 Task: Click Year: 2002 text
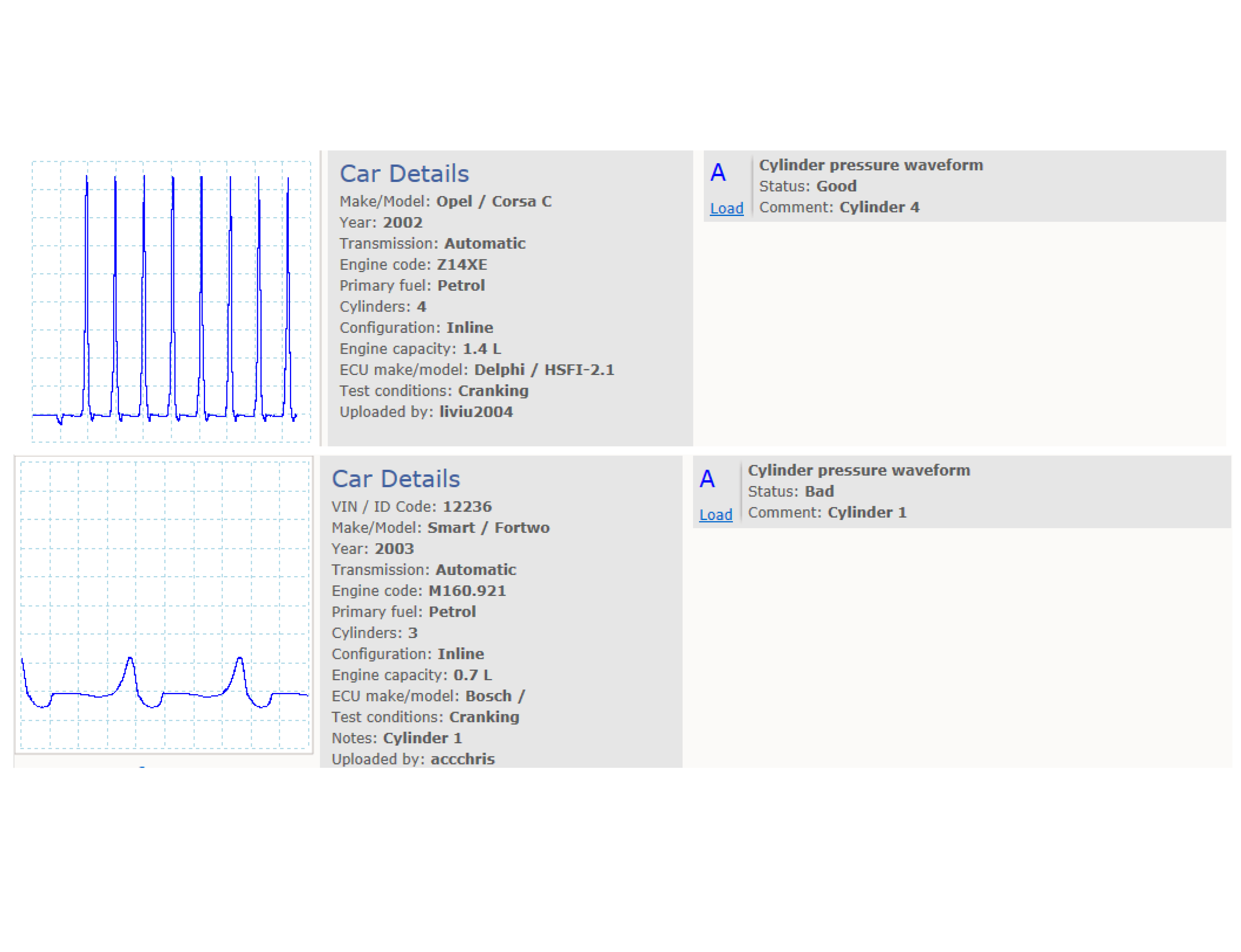coord(381,223)
